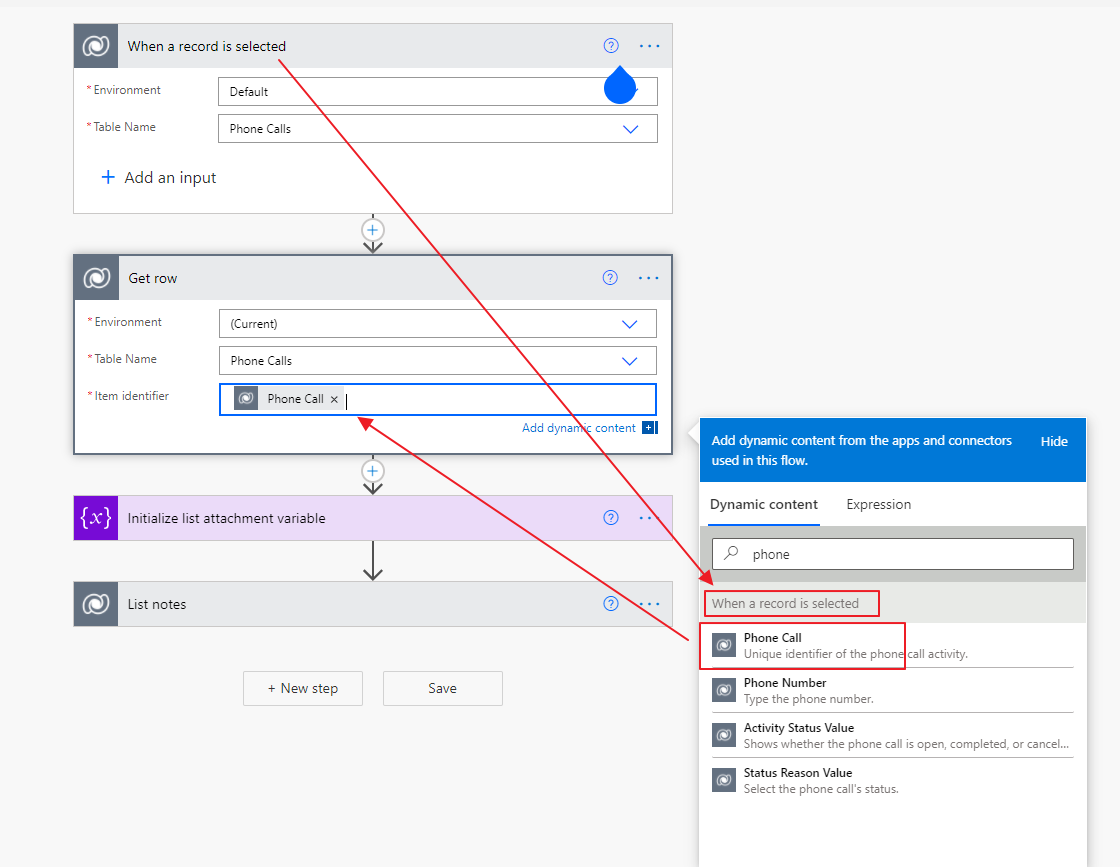Select Phone Number dynamic content item

coord(893,691)
